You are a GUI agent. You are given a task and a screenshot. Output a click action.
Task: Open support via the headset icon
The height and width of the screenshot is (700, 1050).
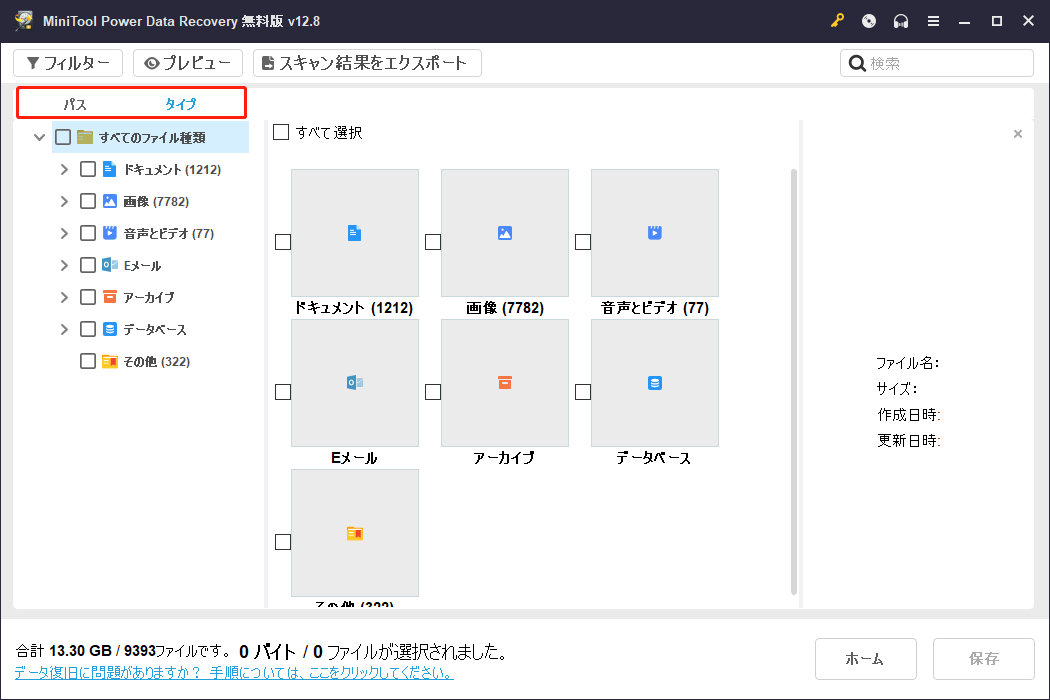pyautogui.click(x=901, y=20)
